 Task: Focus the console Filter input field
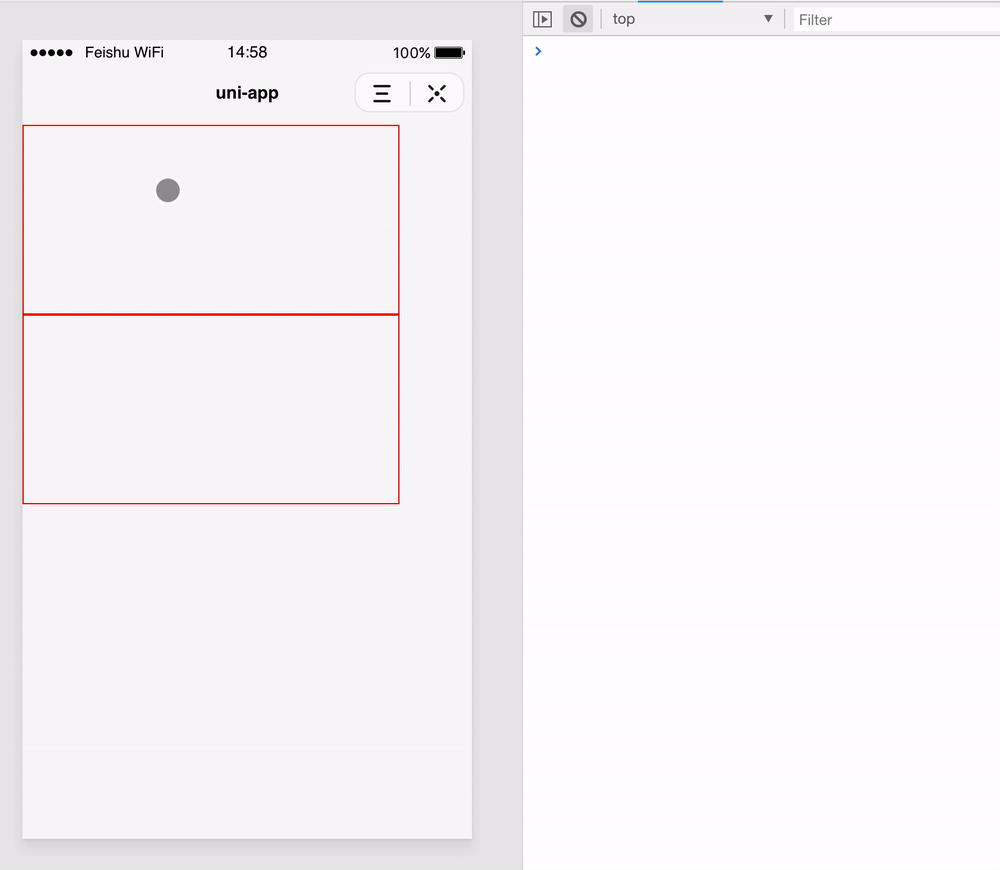coord(897,20)
